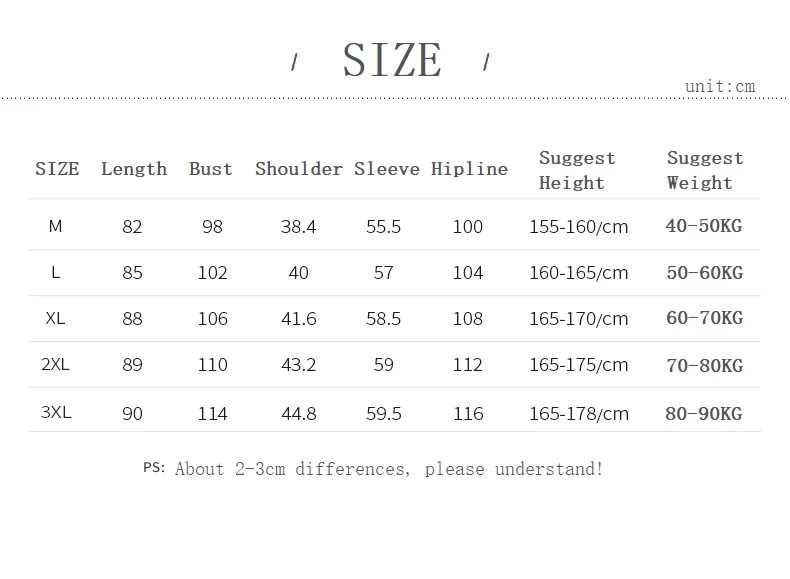Select the Length column header
This screenshot has height=579, width=790.
pyautogui.click(x=134, y=169)
